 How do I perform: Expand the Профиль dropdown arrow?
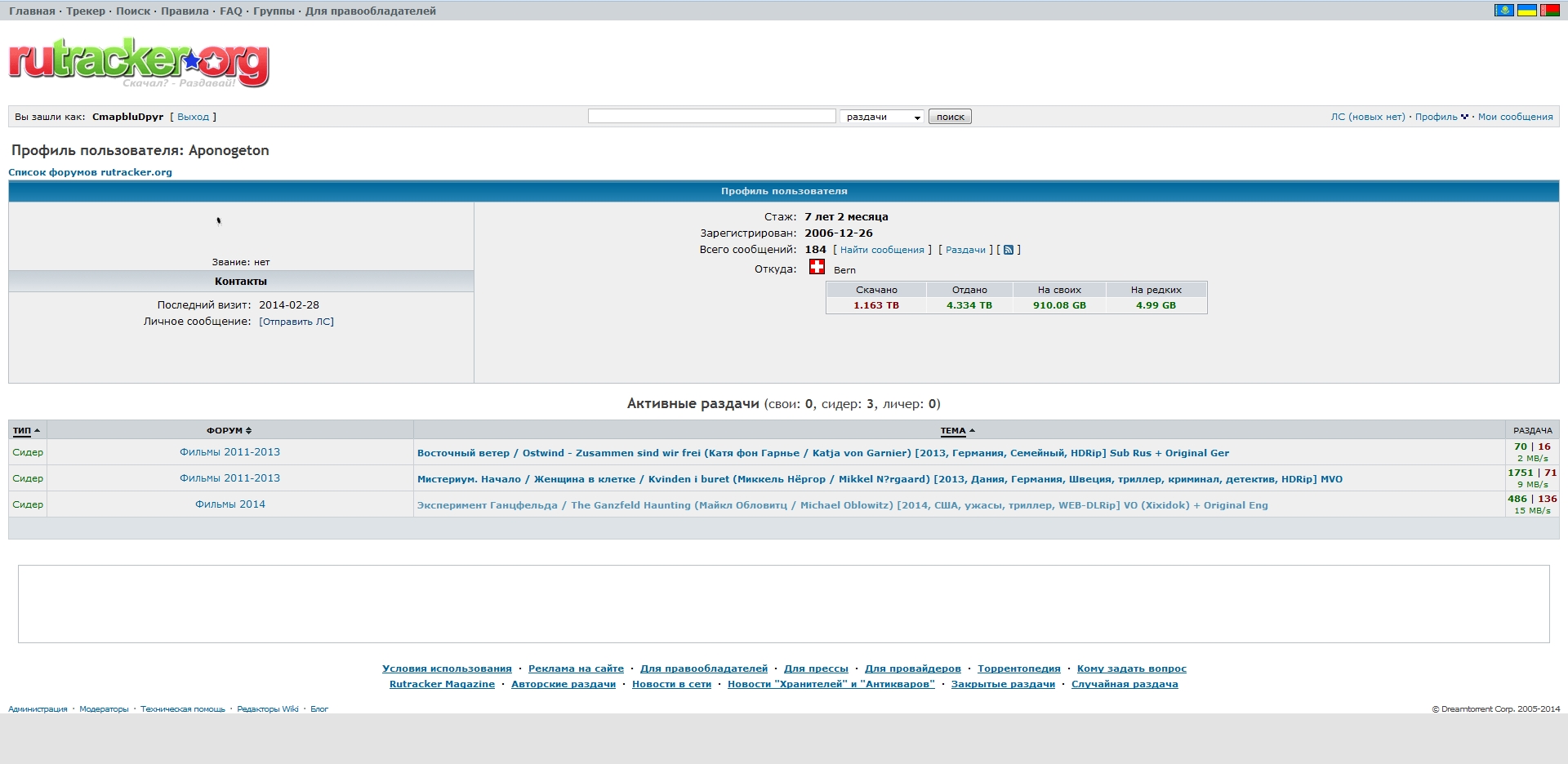point(1464,117)
